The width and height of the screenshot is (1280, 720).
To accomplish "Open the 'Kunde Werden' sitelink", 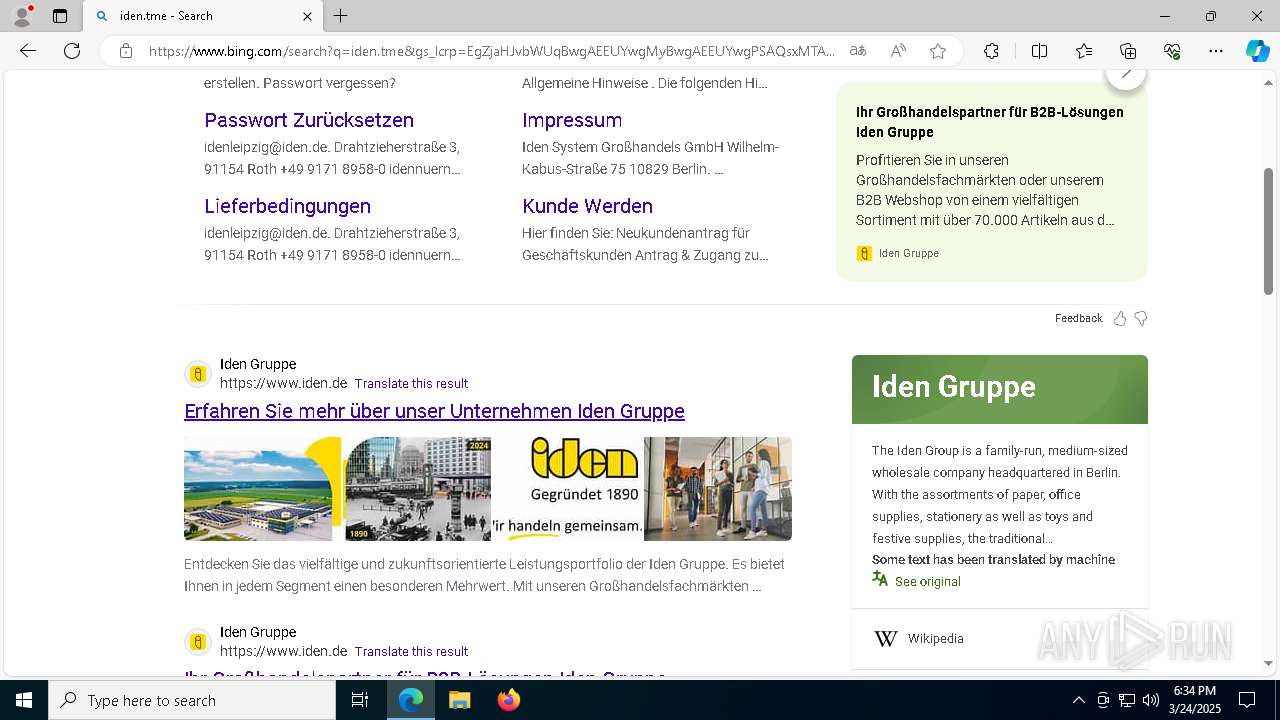I will click(x=587, y=206).
